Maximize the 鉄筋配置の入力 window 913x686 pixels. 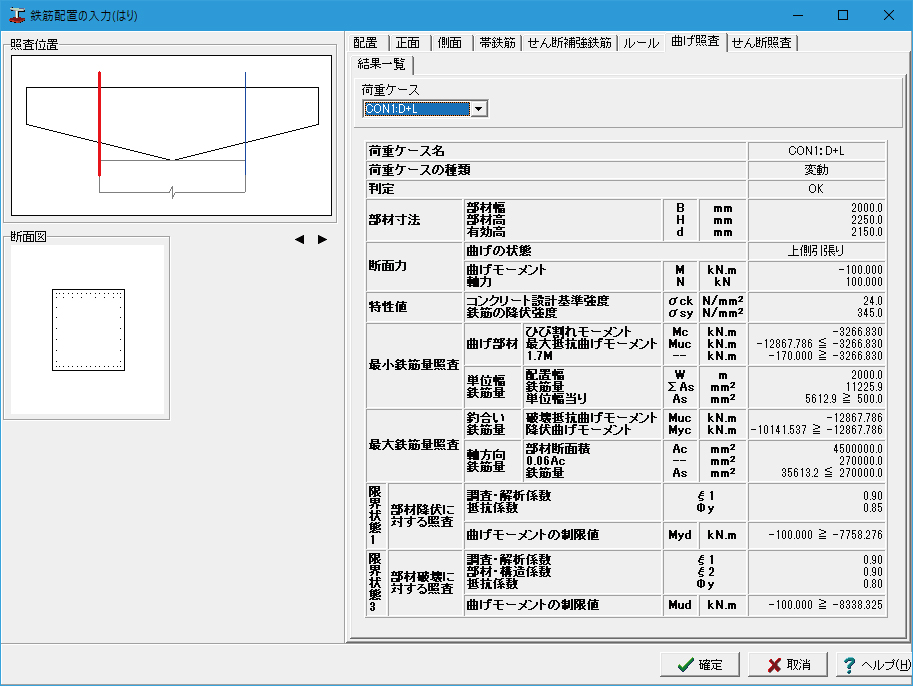point(842,15)
